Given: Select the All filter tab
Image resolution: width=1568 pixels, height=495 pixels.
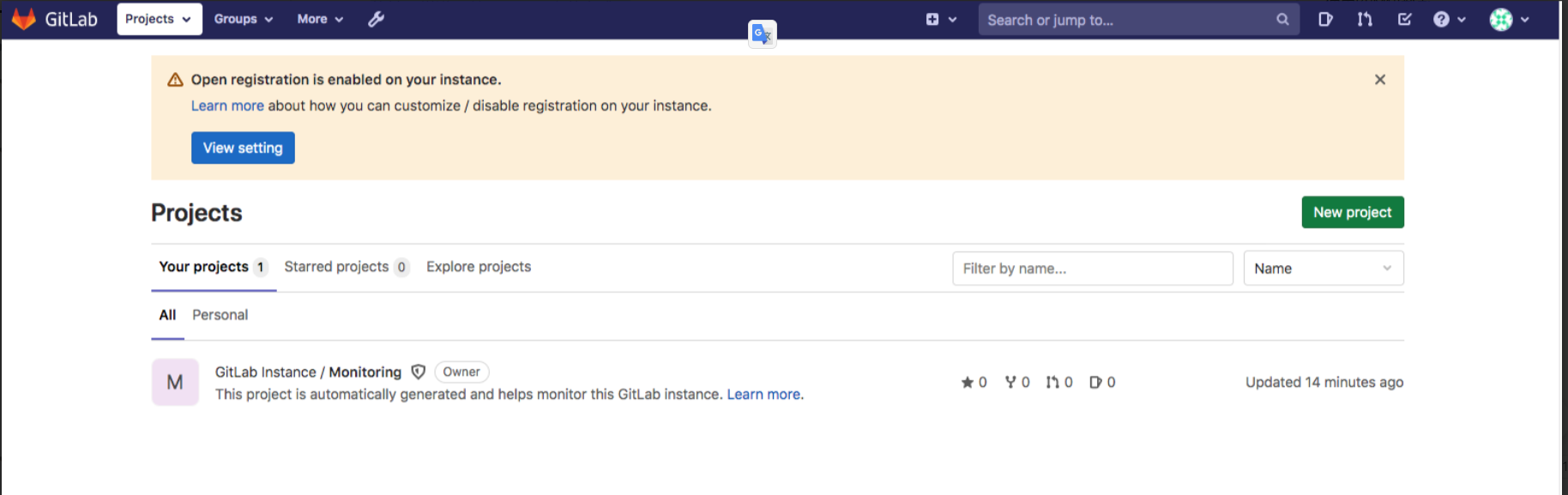Looking at the screenshot, I should click(167, 315).
